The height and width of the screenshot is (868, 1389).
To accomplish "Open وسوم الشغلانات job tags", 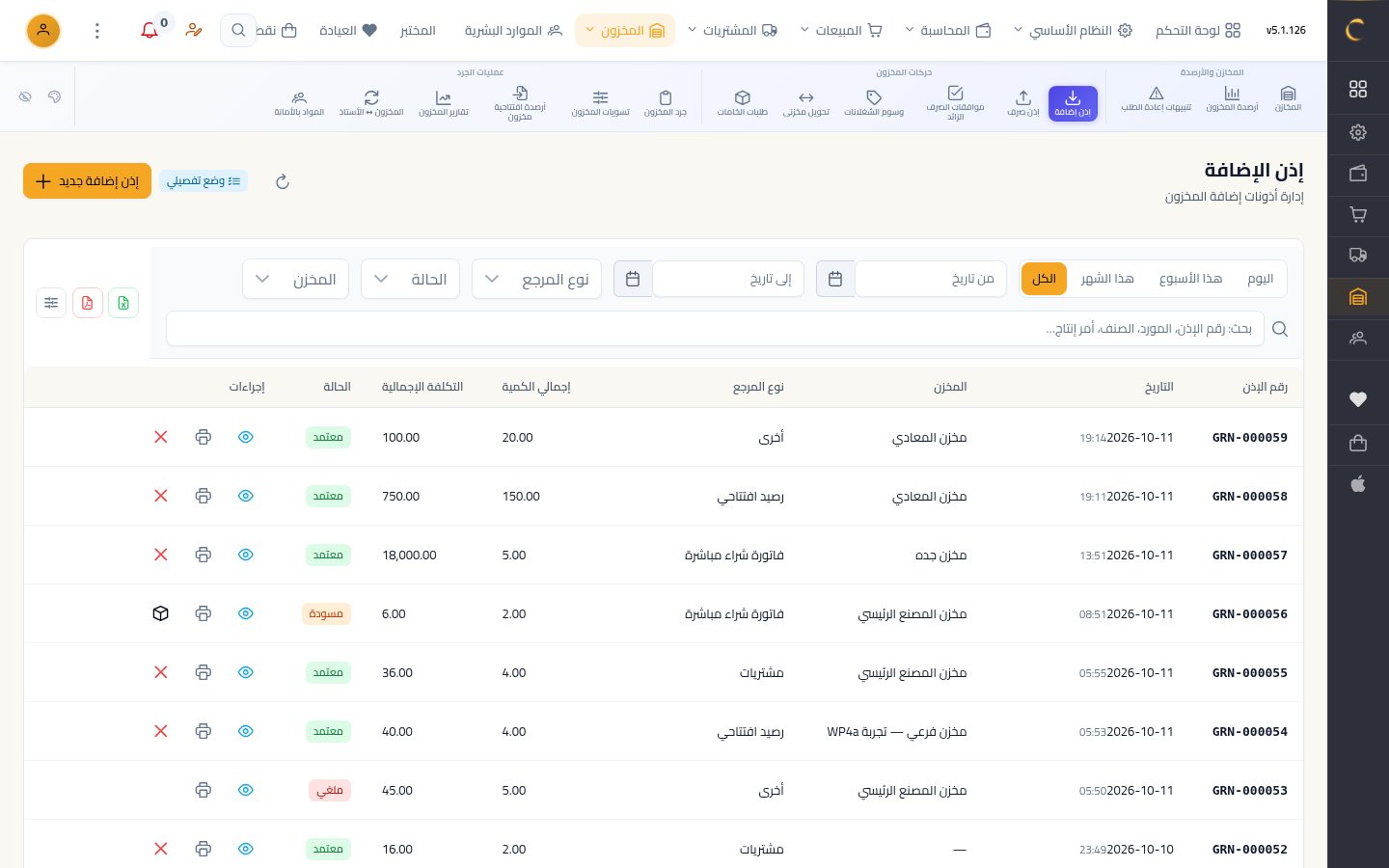I will pos(874,103).
